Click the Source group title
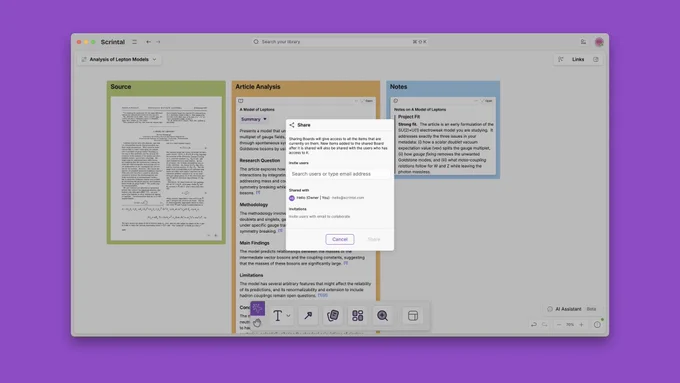680x383 pixels. click(121, 87)
